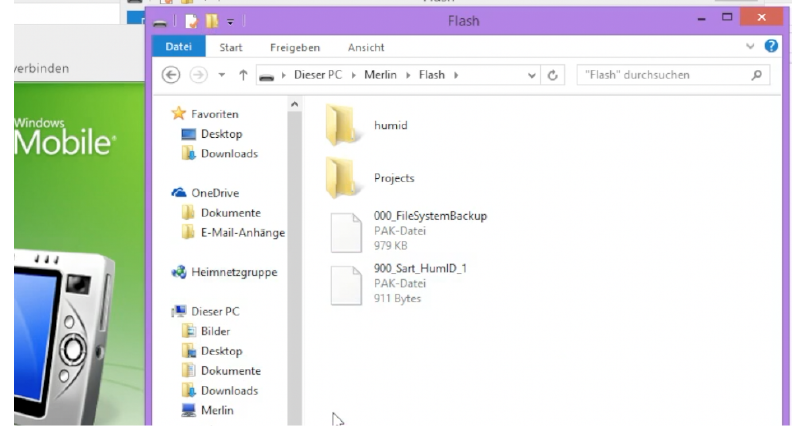Viewport: 800px width, 448px height.
Task: Click the back navigation arrow
Action: pos(171,75)
